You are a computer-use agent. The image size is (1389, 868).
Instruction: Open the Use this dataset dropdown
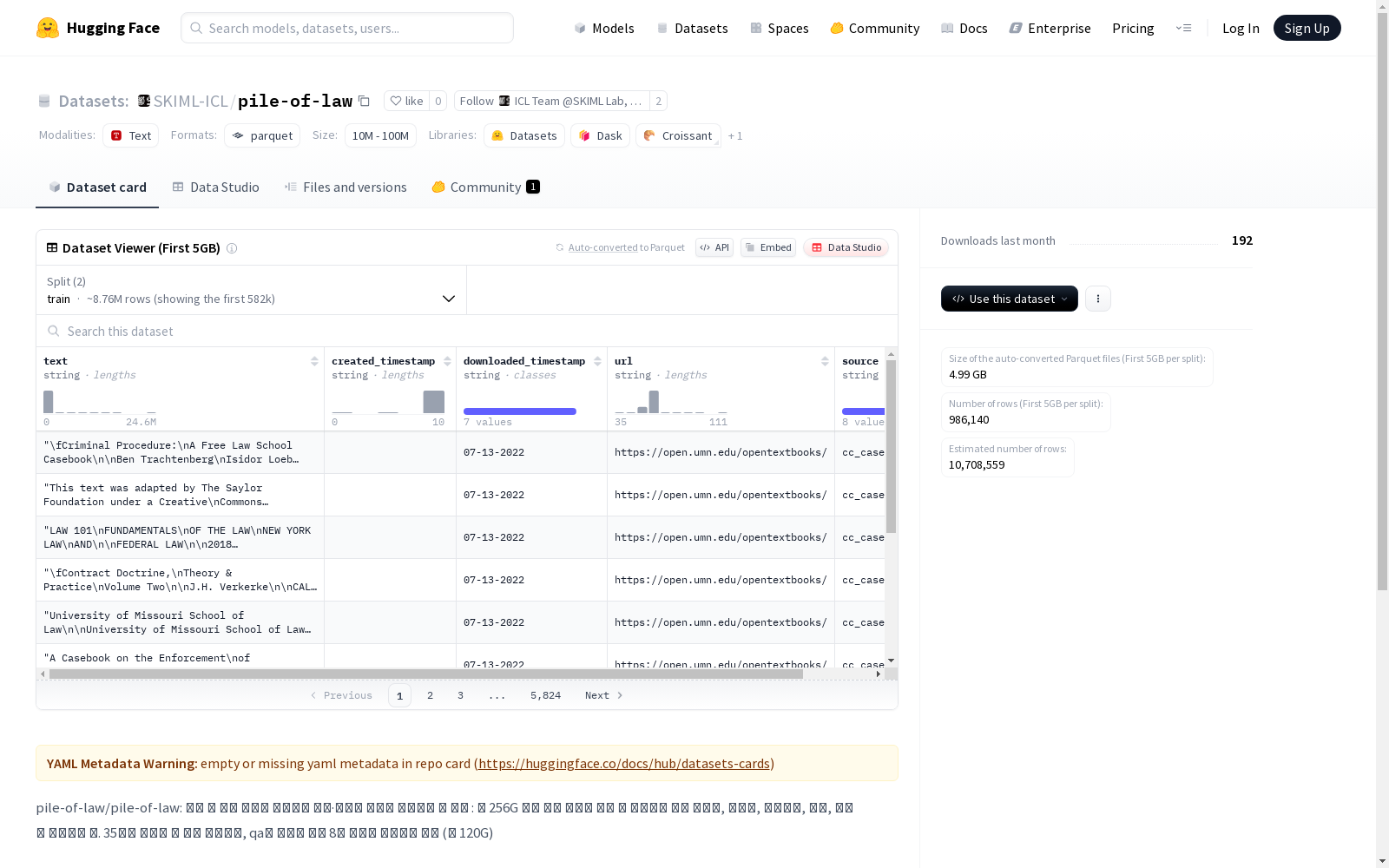[1010, 299]
